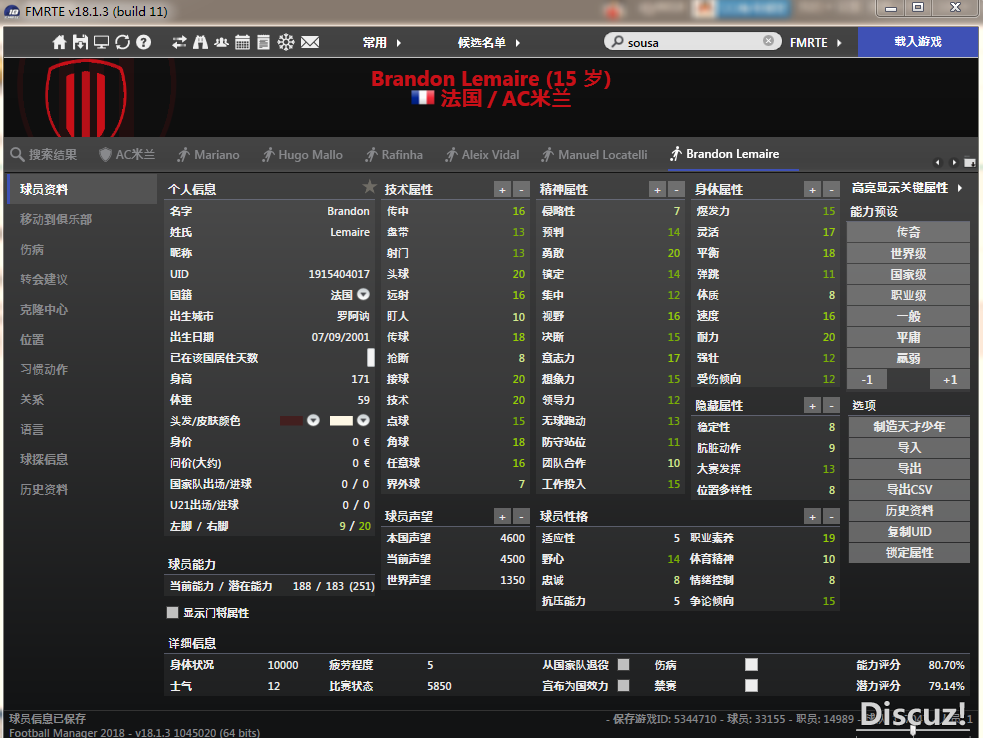Clear the 'sousa' search text

pyautogui.click(x=768, y=41)
